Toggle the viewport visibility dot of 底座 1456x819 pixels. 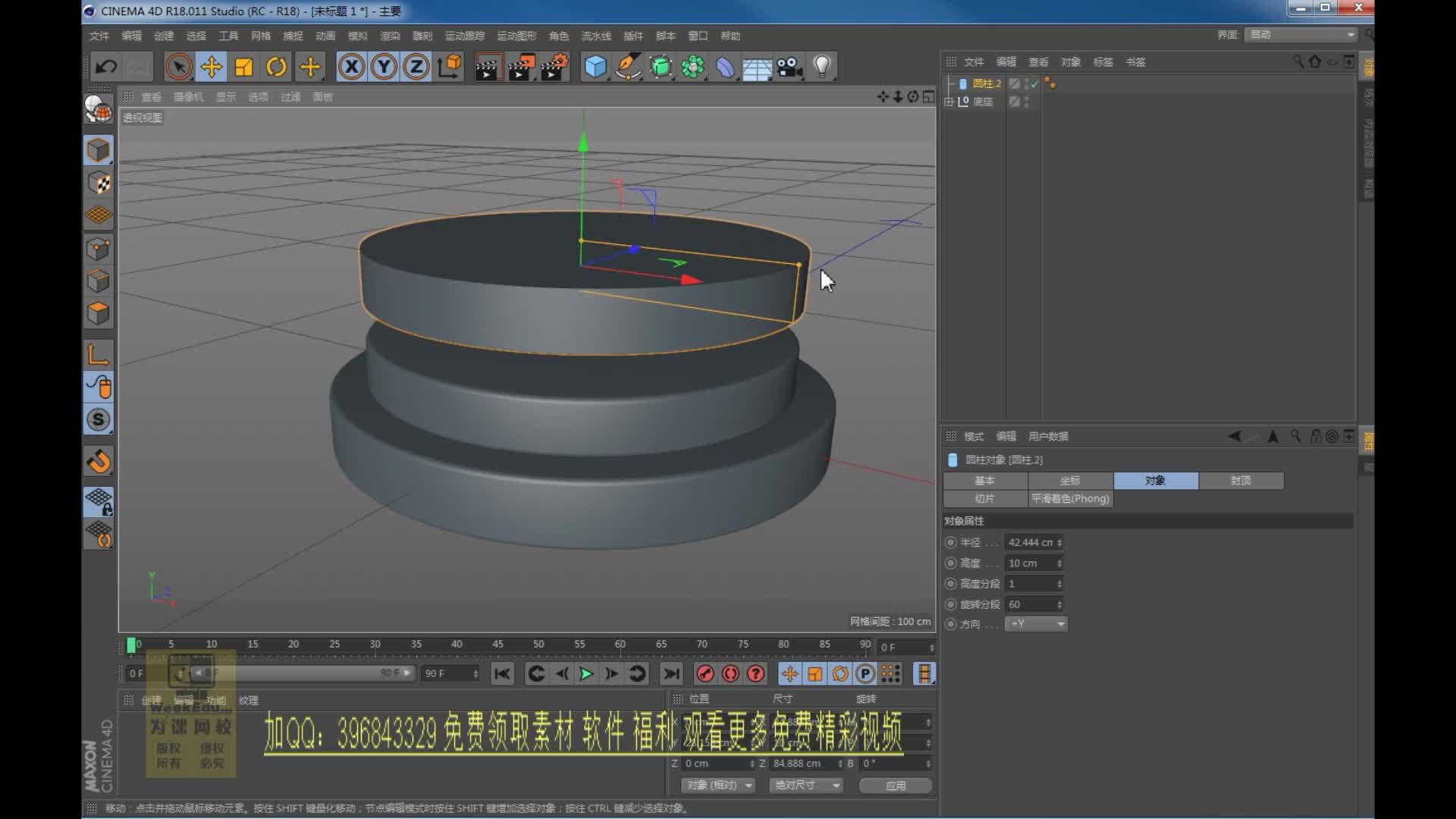point(1027,99)
